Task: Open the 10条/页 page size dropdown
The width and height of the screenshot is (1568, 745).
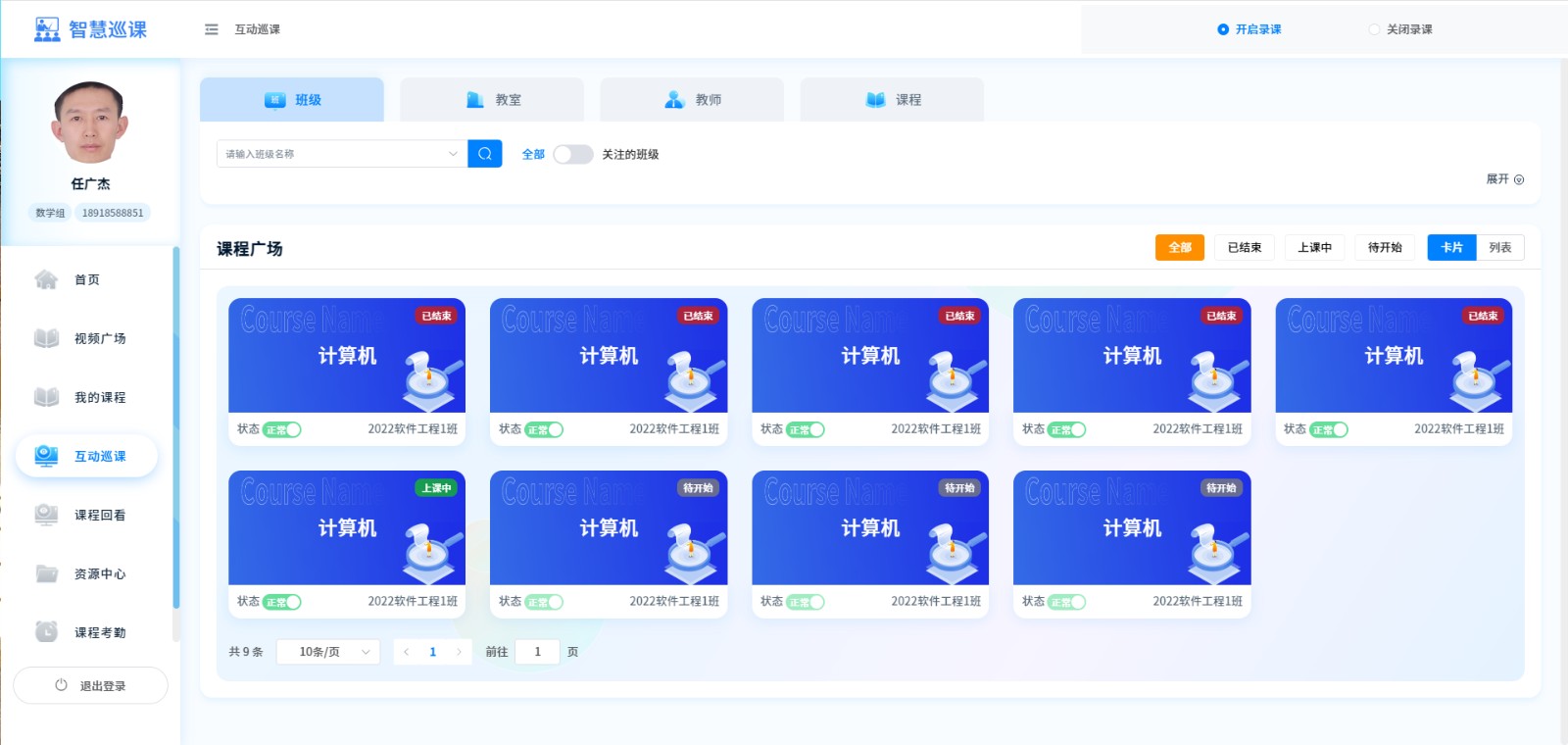Action: tap(328, 652)
